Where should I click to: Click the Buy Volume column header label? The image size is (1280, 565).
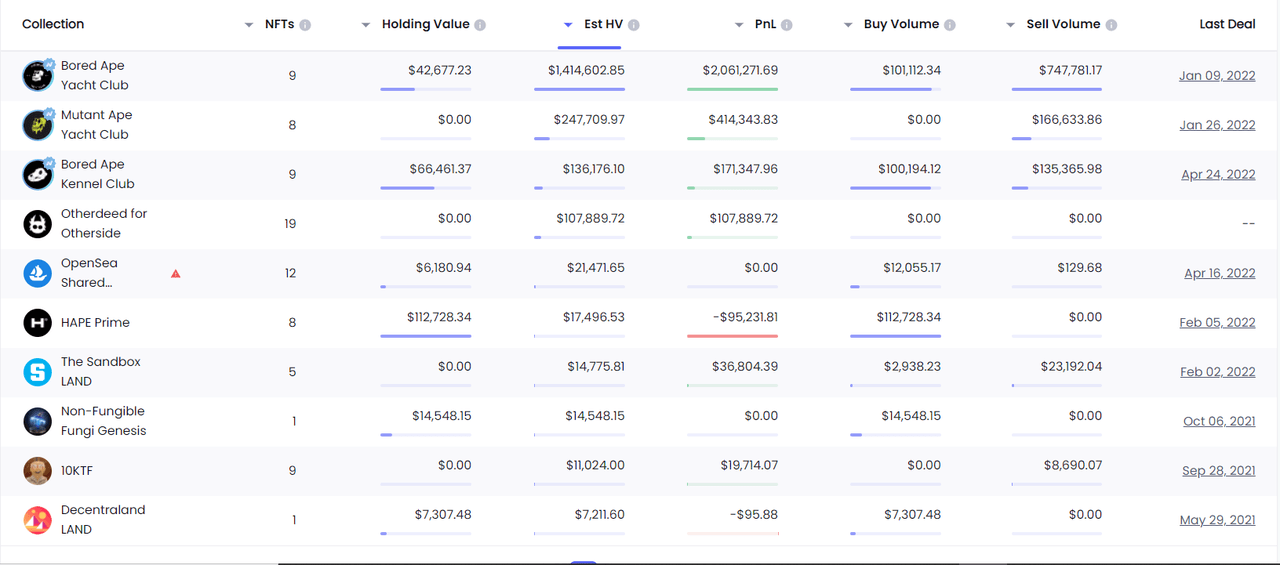click(902, 24)
